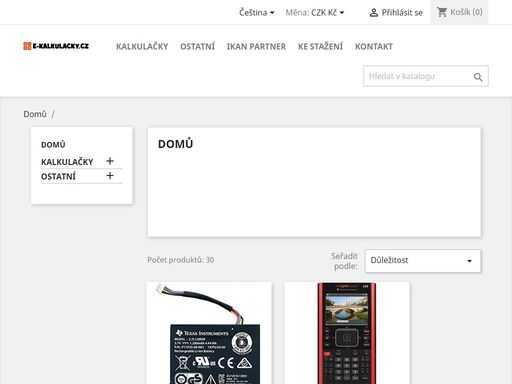
Task: Open the Texas Instruments battery product image
Action: coord(209,333)
